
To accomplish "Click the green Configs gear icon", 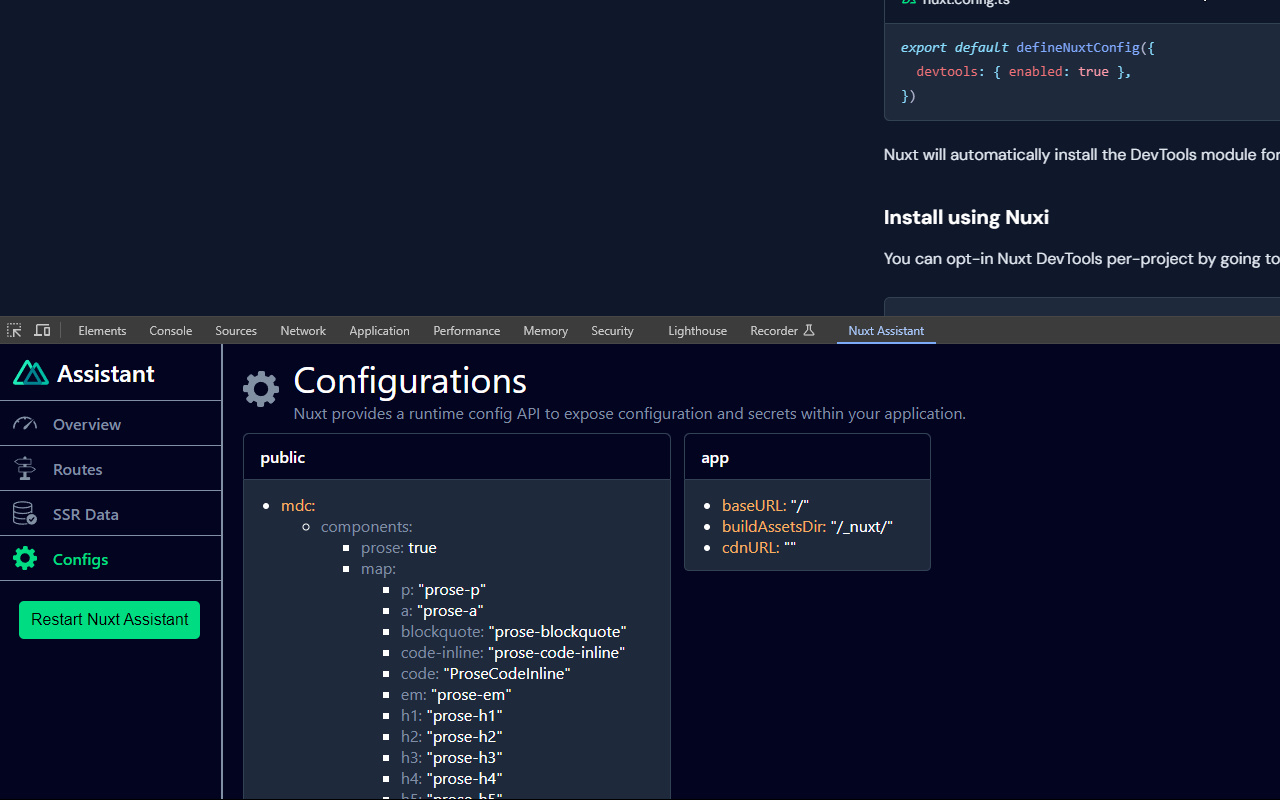I will tap(25, 559).
